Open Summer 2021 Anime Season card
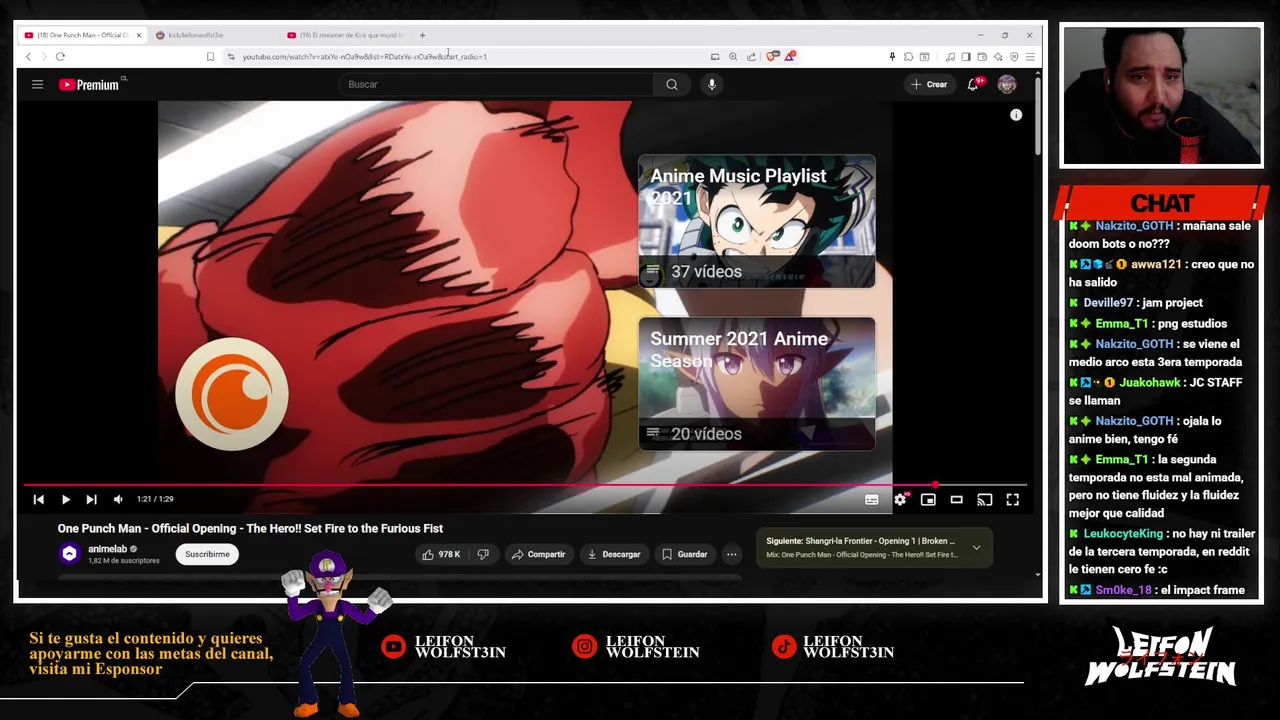The image size is (1280, 720). click(757, 383)
